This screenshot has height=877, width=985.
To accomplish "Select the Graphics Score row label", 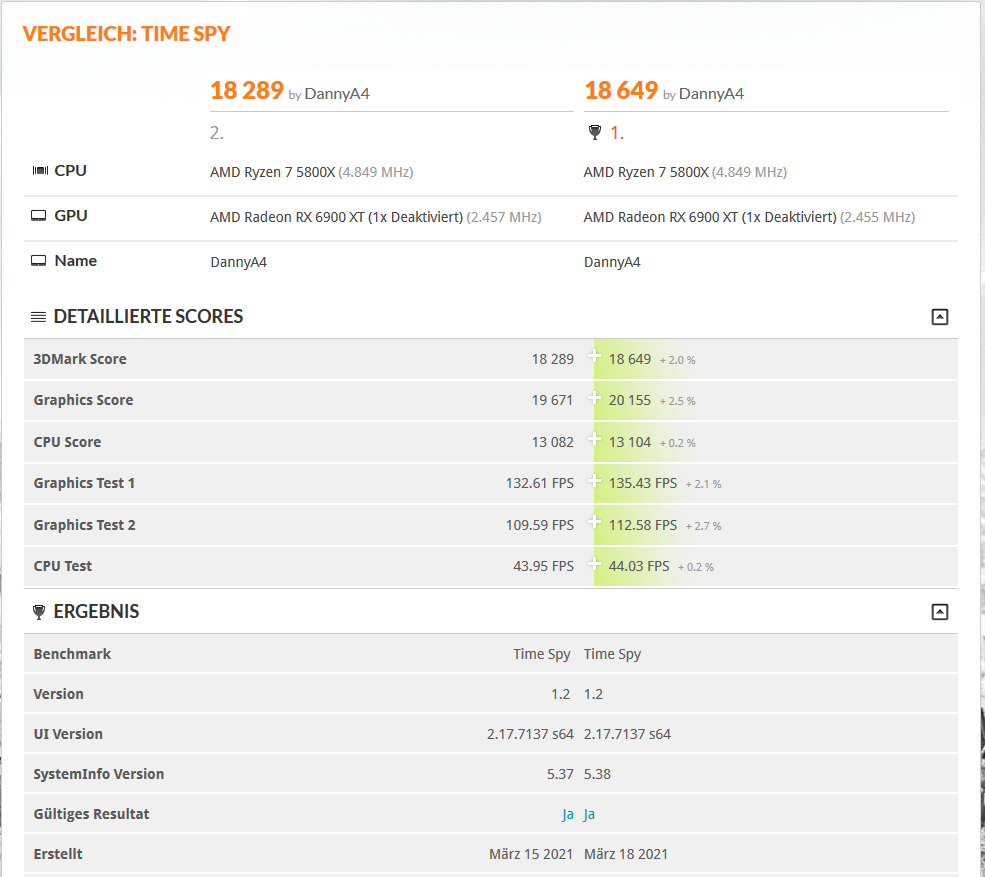I will point(83,400).
